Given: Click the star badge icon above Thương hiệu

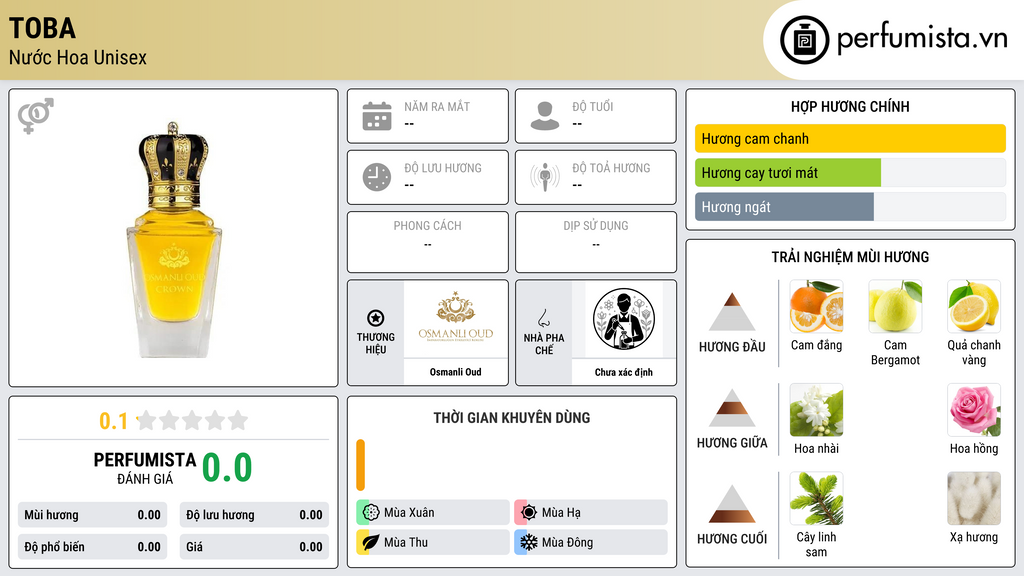Looking at the screenshot, I should tap(376, 318).
